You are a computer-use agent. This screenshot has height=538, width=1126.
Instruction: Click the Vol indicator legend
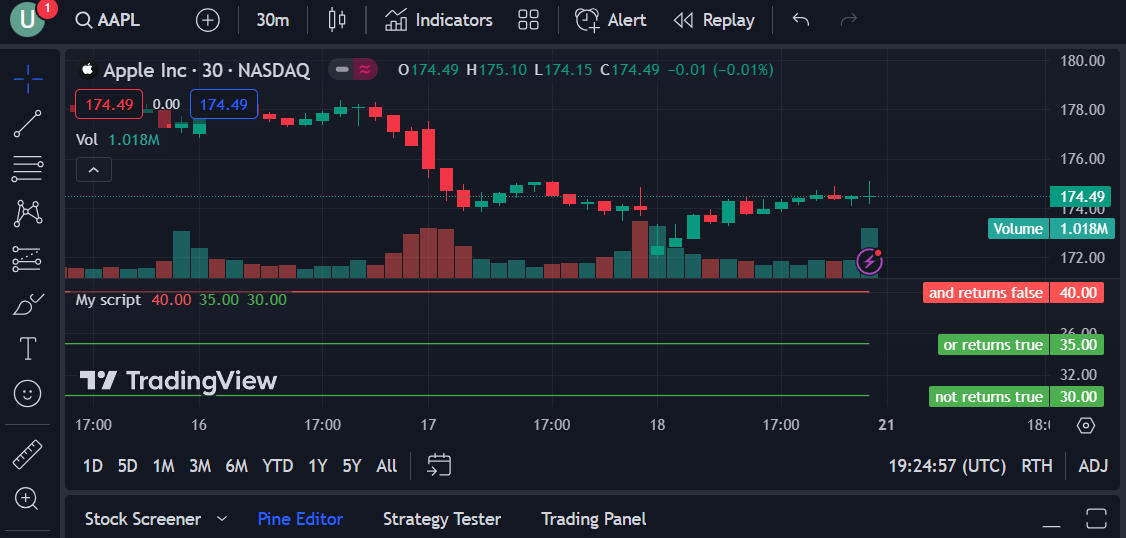pos(87,140)
